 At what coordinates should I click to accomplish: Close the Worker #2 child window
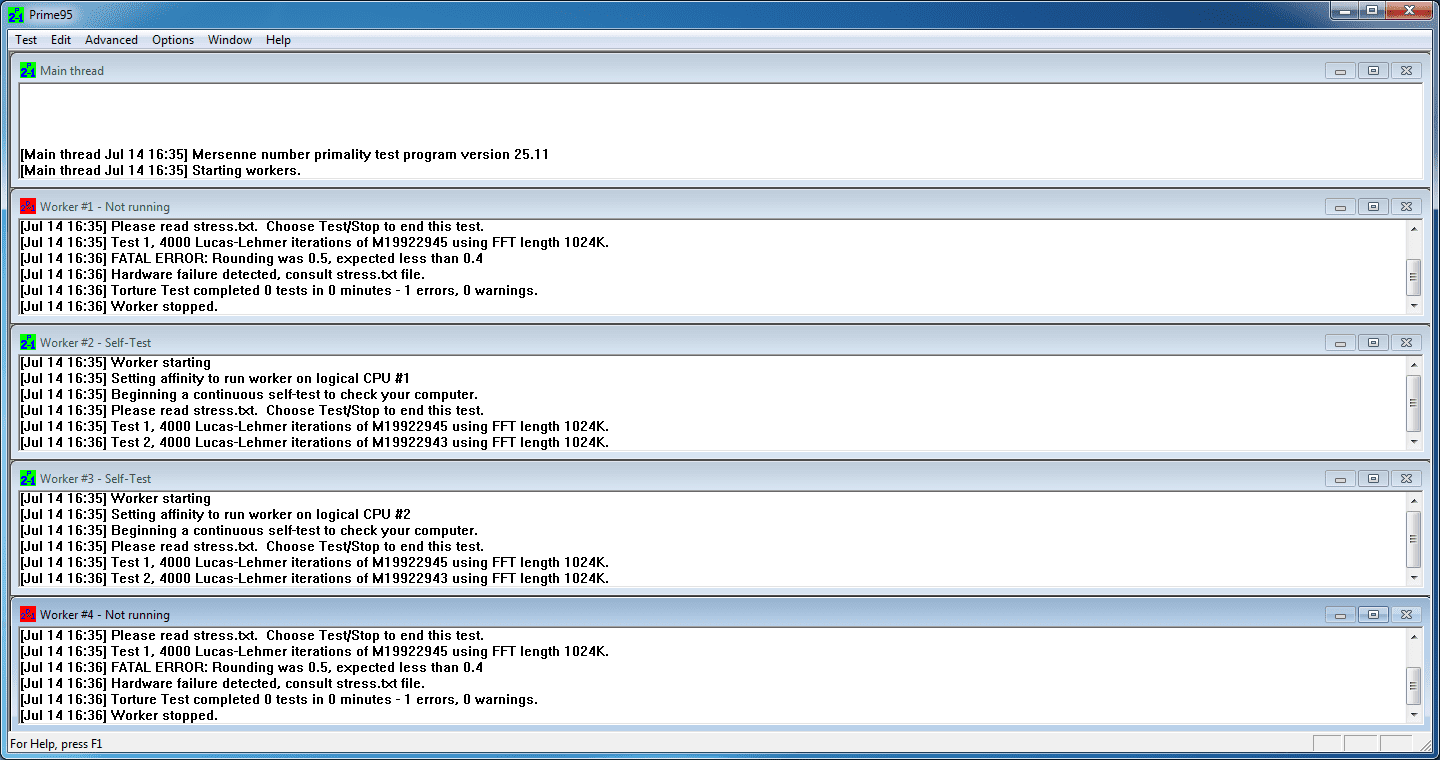(1406, 343)
